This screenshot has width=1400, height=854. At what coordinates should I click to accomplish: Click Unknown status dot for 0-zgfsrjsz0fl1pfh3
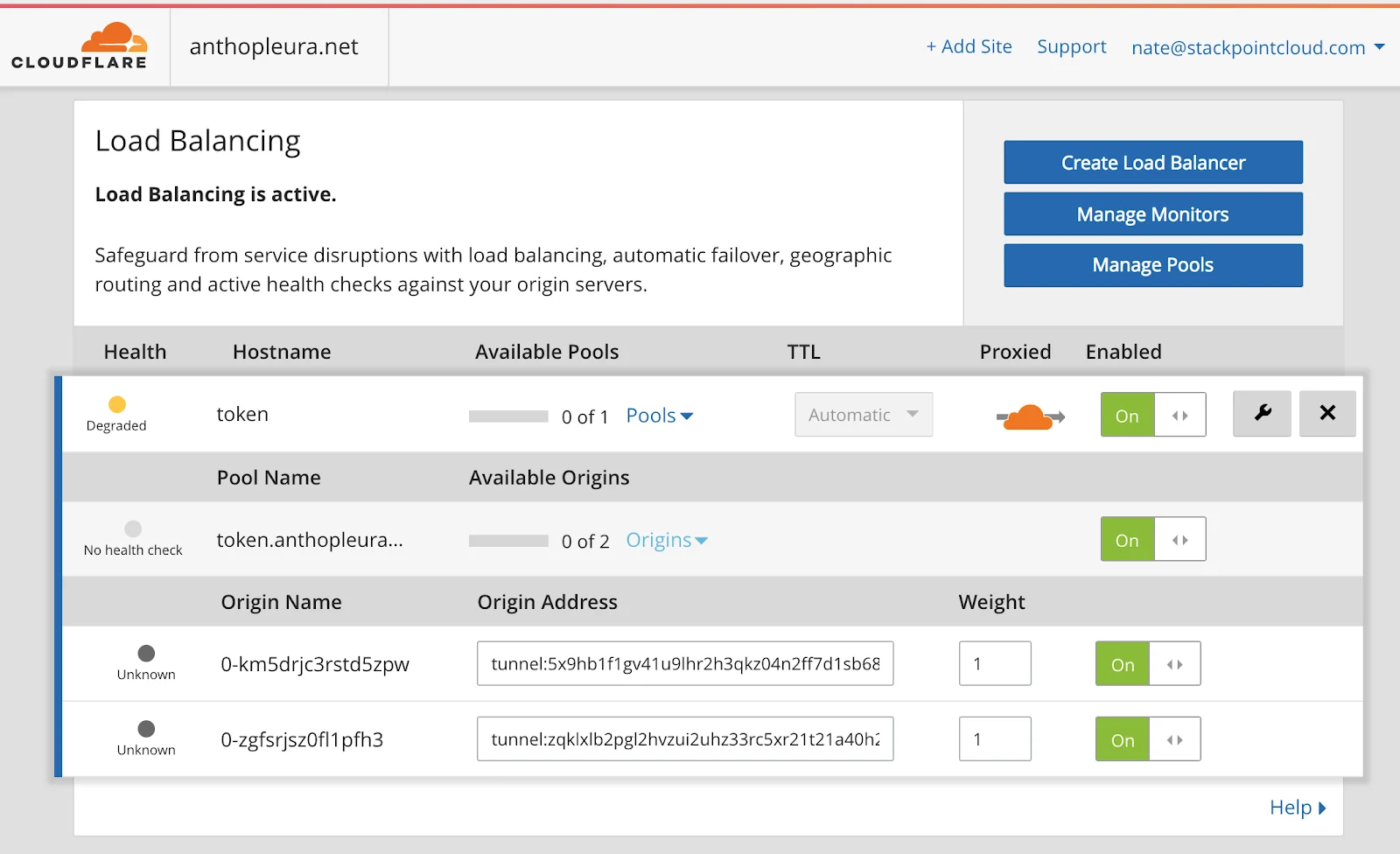coord(146,729)
